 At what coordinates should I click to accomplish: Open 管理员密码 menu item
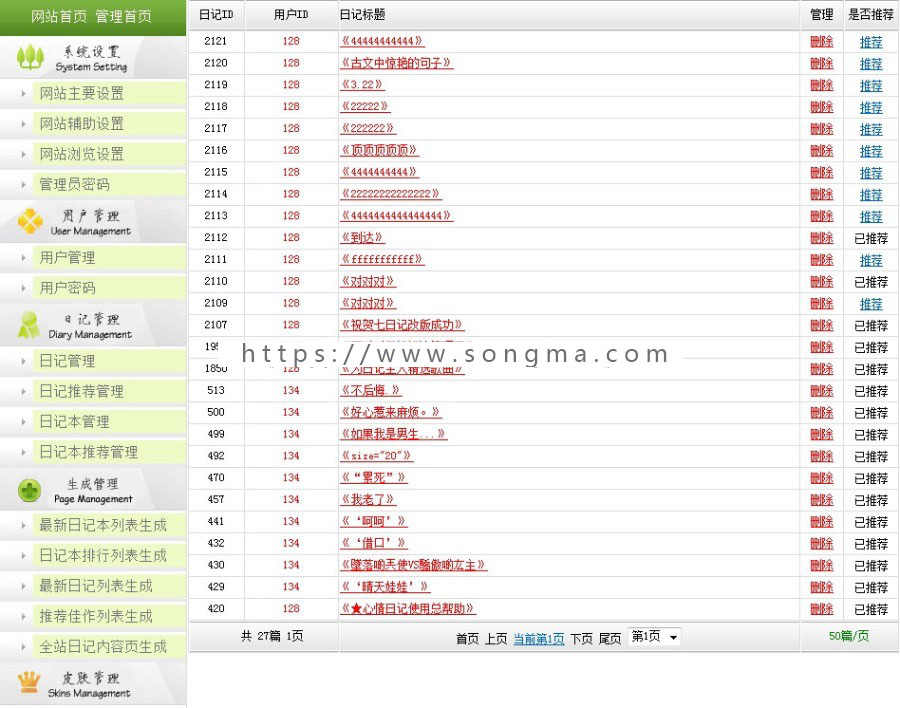click(x=75, y=184)
